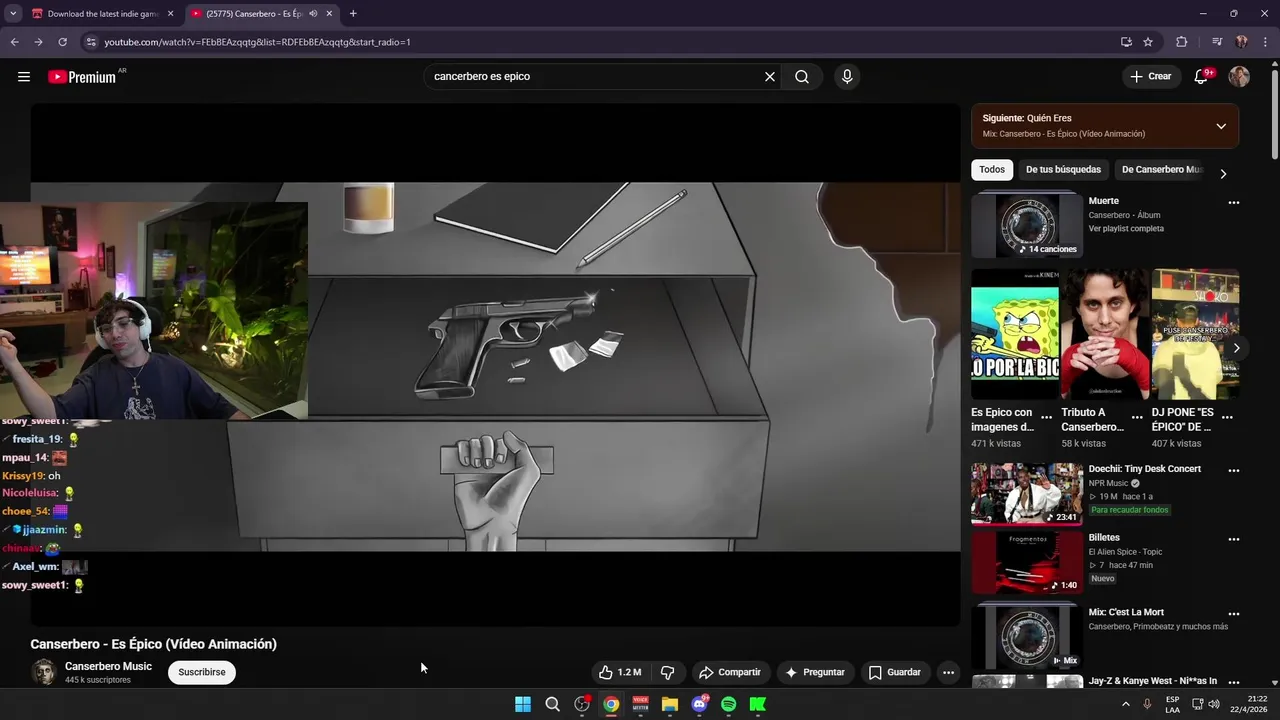This screenshot has height=720, width=1280.
Task: Bookmark this page with the star
Action: pyautogui.click(x=1148, y=42)
